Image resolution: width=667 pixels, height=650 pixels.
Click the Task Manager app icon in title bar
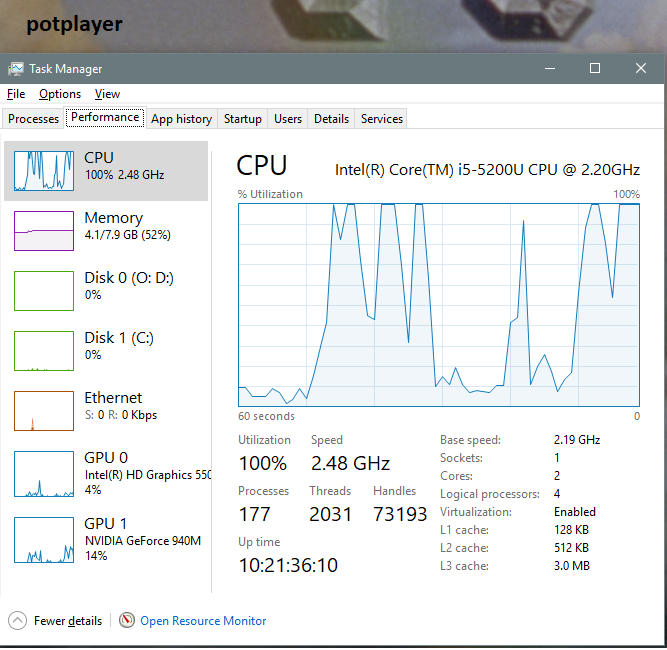(16, 69)
